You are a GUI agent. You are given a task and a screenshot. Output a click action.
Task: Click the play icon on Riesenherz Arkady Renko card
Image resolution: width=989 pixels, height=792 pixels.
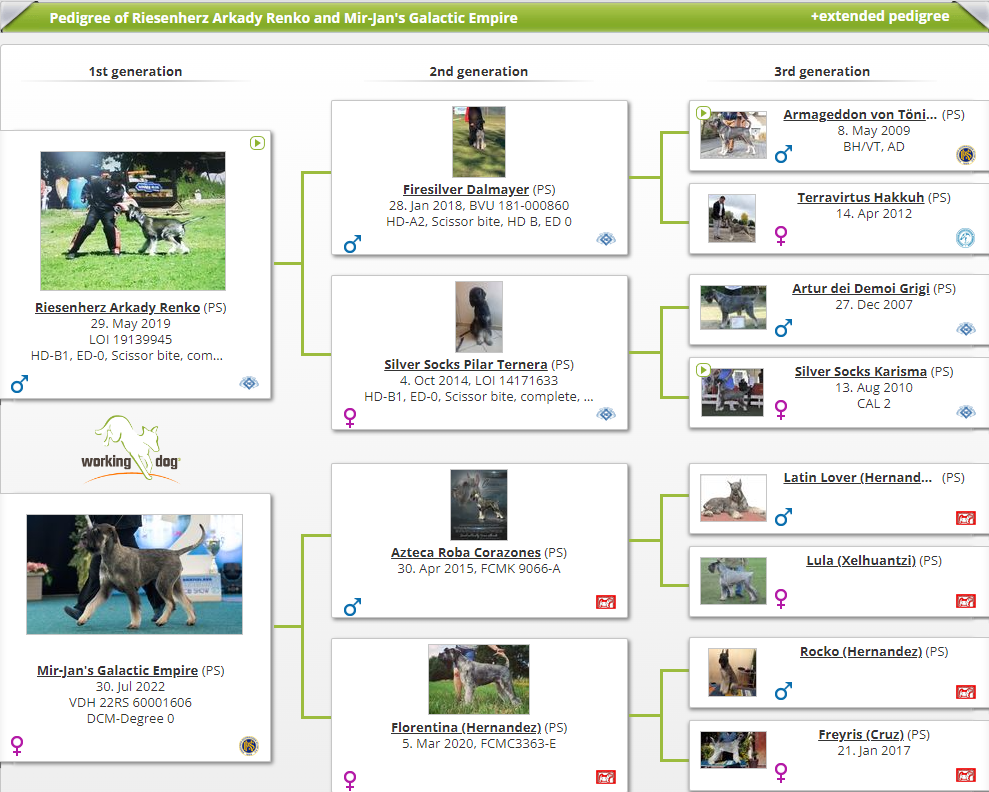pyautogui.click(x=257, y=143)
